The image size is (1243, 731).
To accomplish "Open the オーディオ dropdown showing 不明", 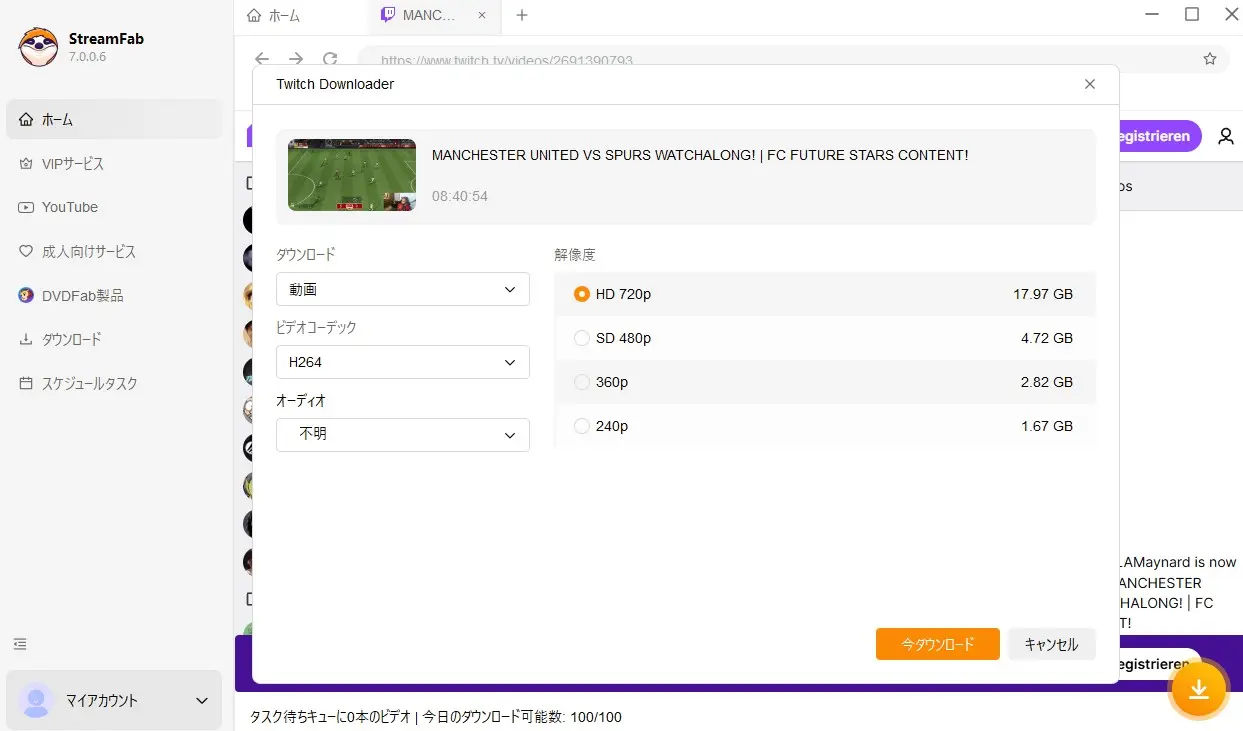I will coord(403,435).
